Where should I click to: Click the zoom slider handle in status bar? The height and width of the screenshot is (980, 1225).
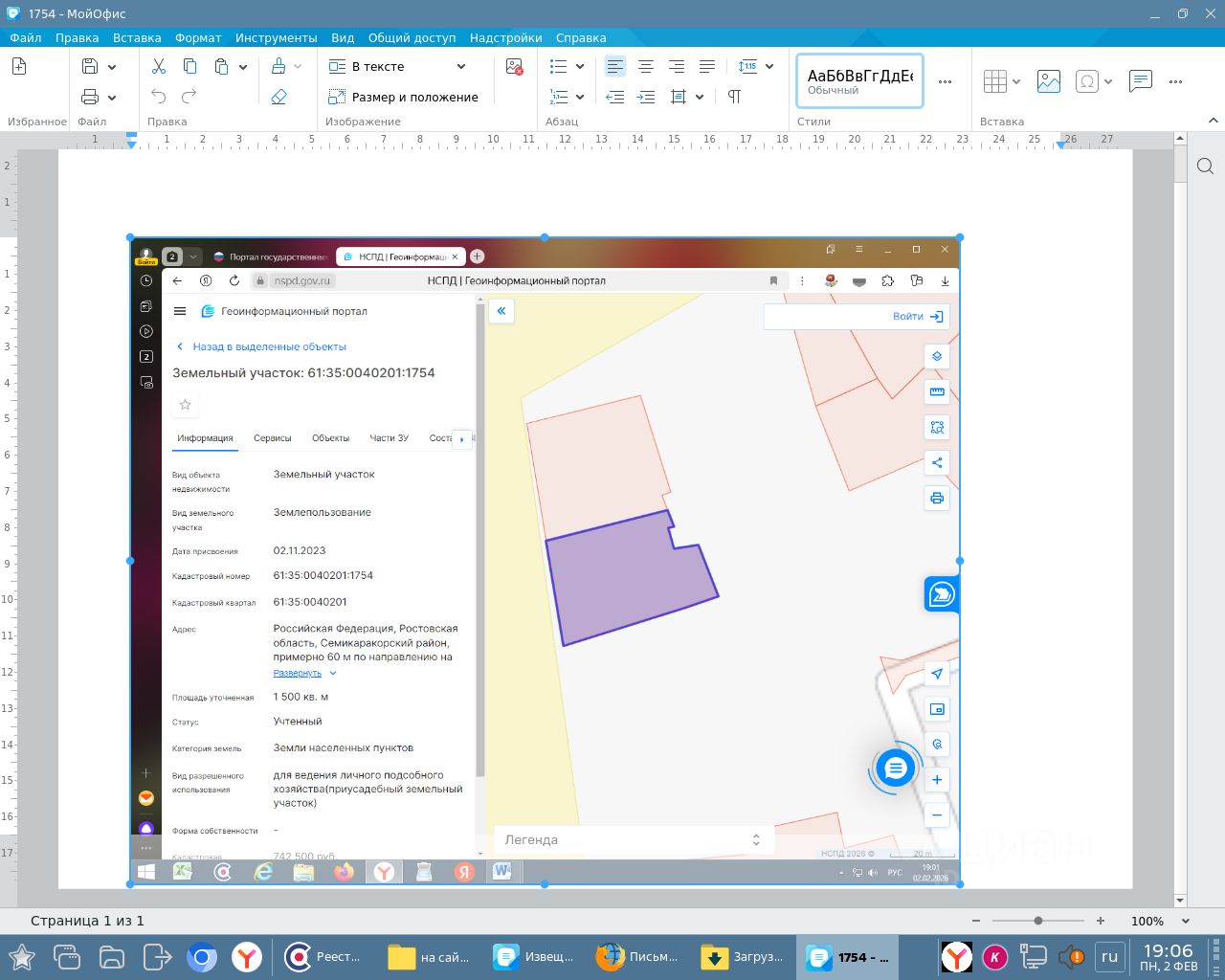[1038, 921]
